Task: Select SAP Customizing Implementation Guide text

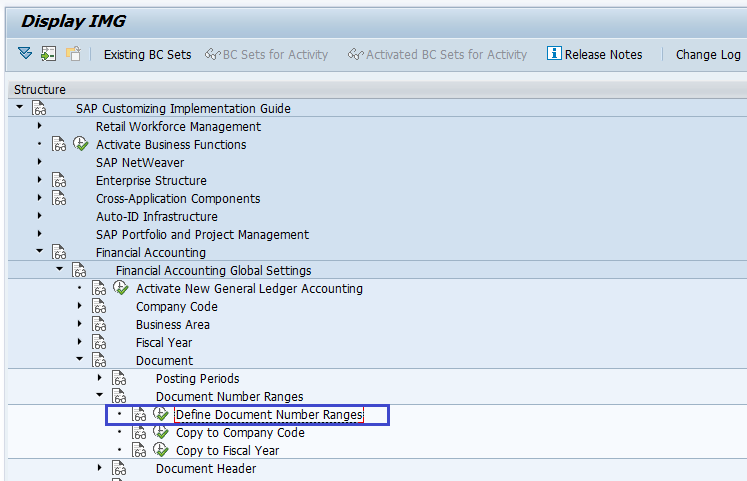Action: 183,109
